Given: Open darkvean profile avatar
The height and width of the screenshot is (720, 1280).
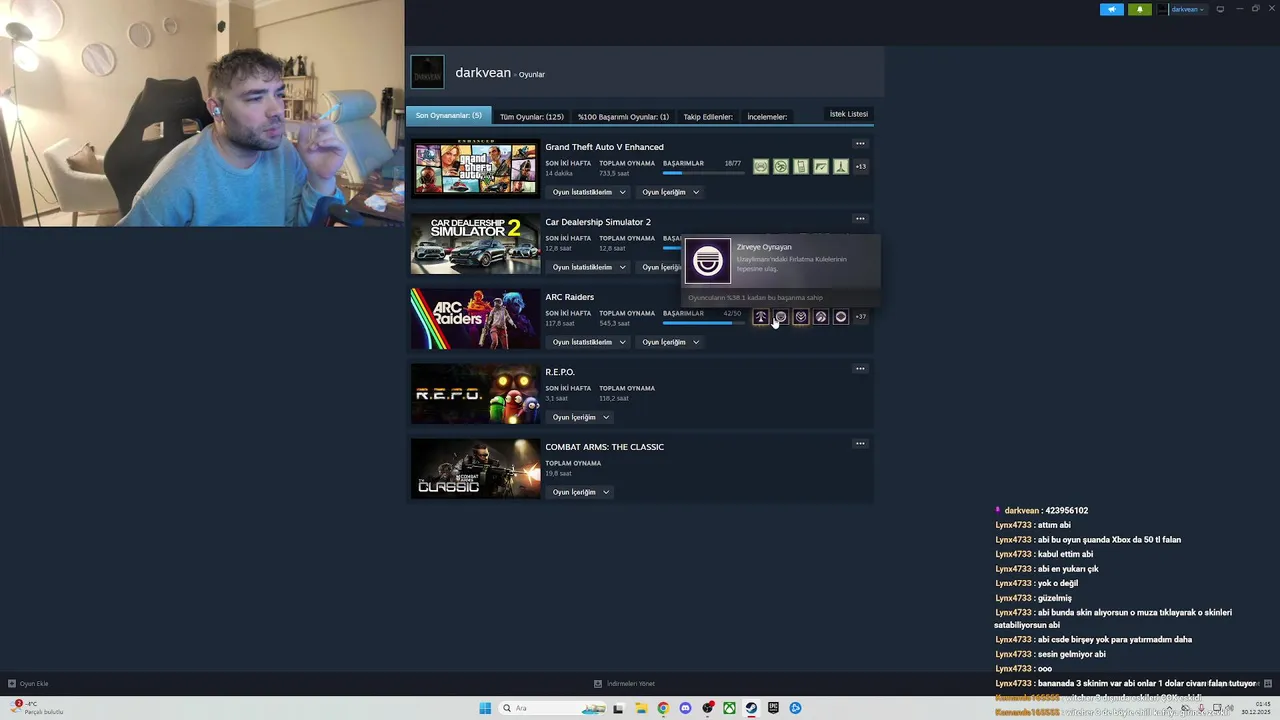Looking at the screenshot, I should [428, 72].
